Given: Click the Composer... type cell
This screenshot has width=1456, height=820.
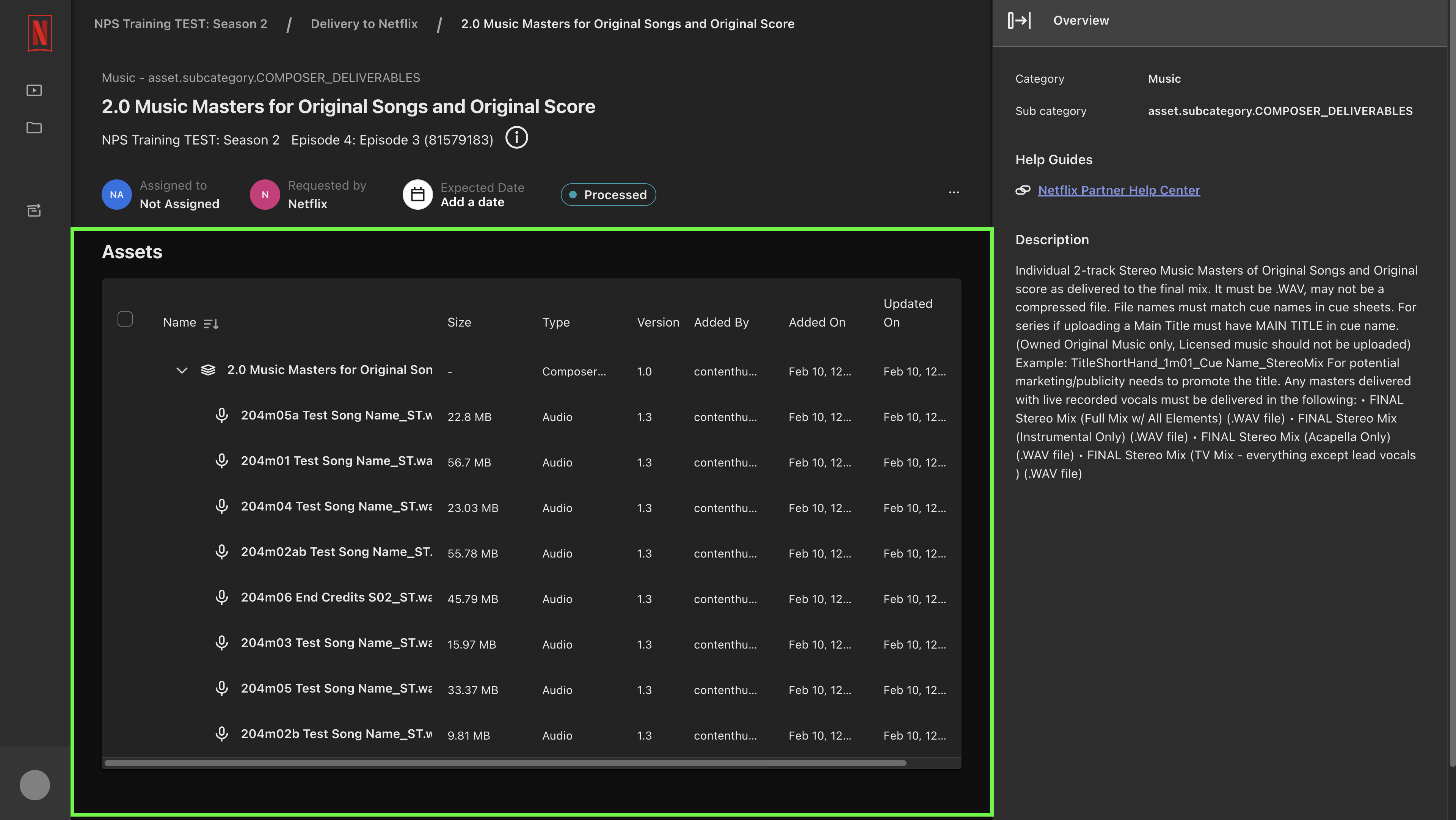Looking at the screenshot, I should tap(574, 372).
